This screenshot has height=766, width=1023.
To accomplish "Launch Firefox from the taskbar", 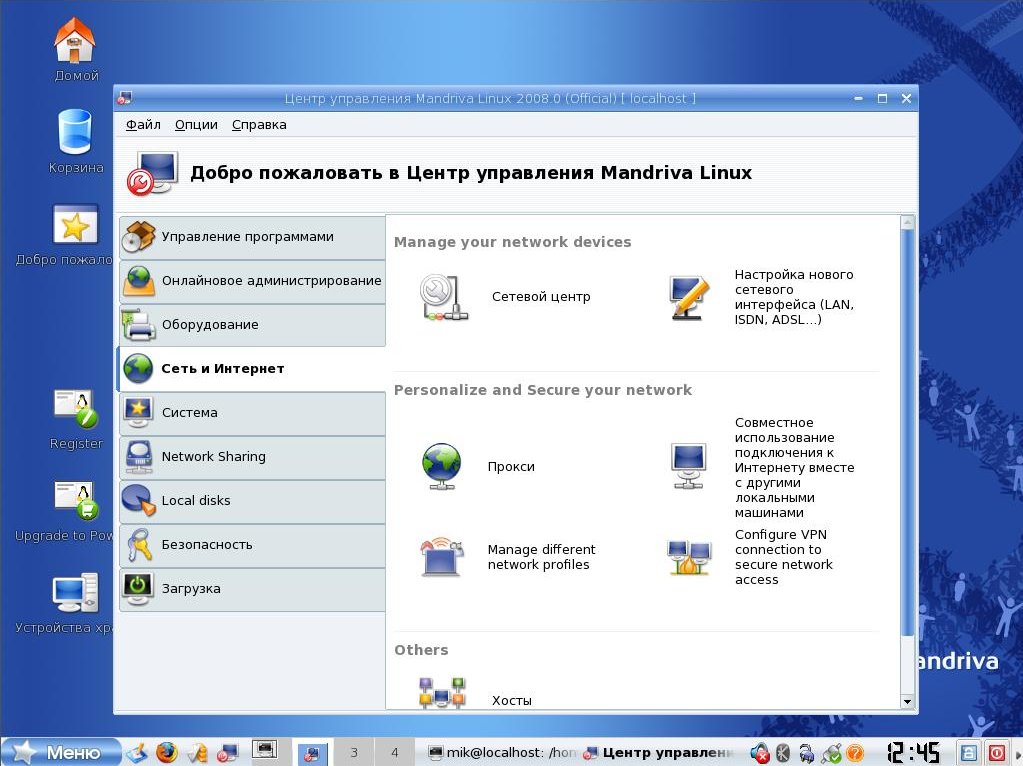I will 167,752.
